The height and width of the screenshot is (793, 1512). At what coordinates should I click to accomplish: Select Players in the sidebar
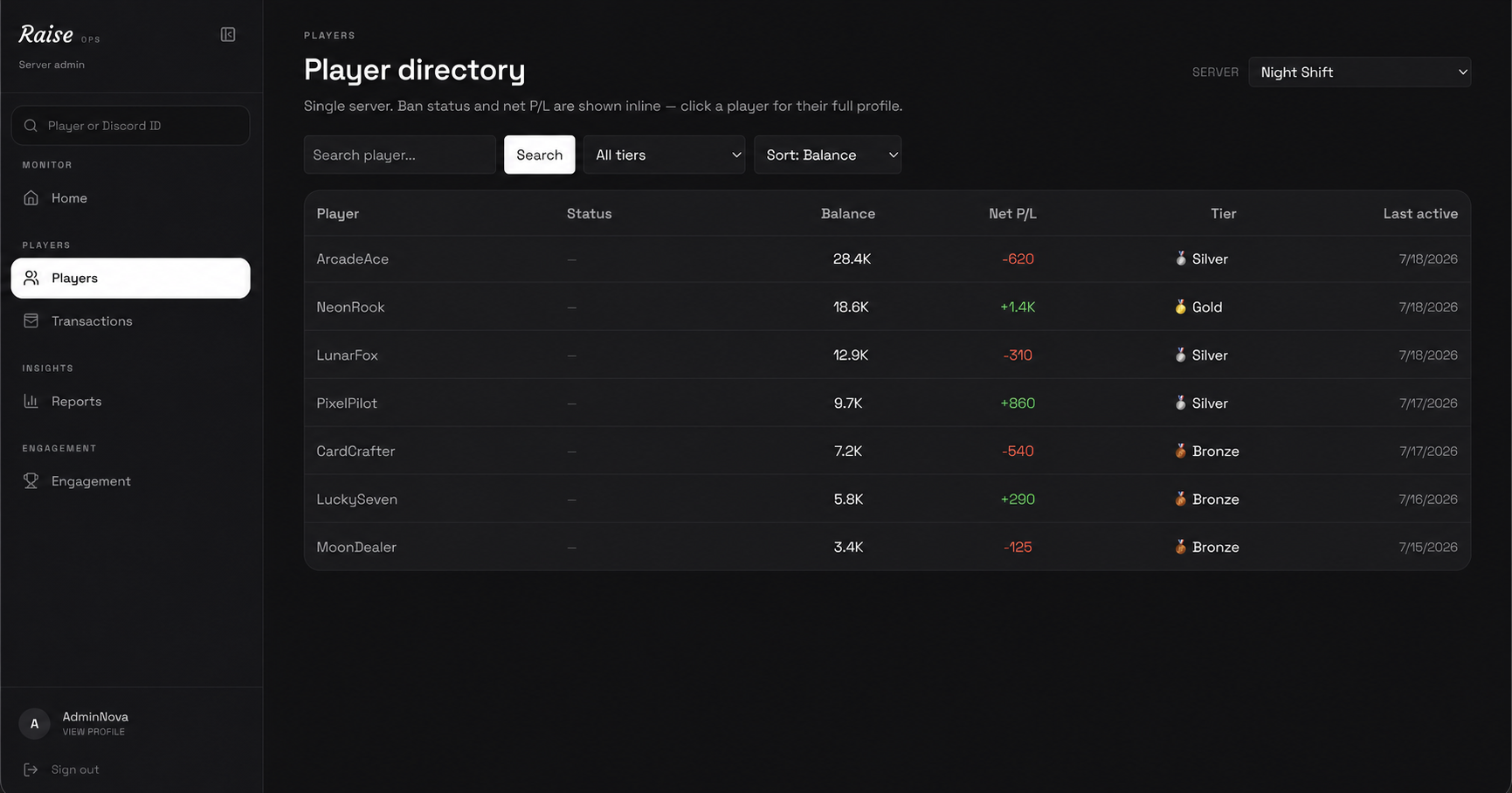[x=130, y=278]
